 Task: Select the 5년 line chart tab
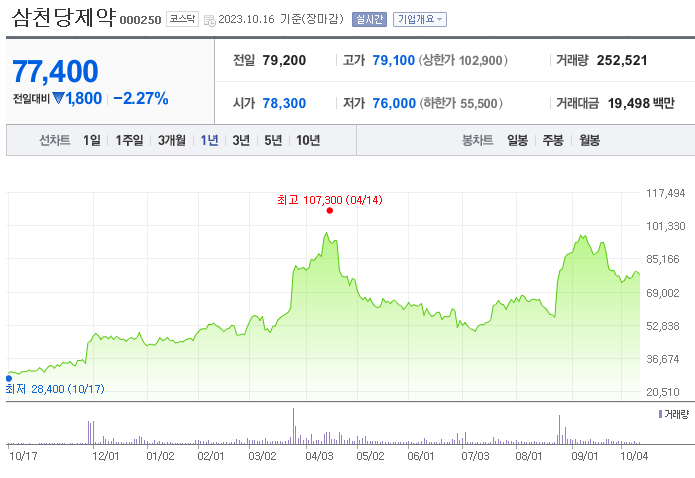pos(273,141)
